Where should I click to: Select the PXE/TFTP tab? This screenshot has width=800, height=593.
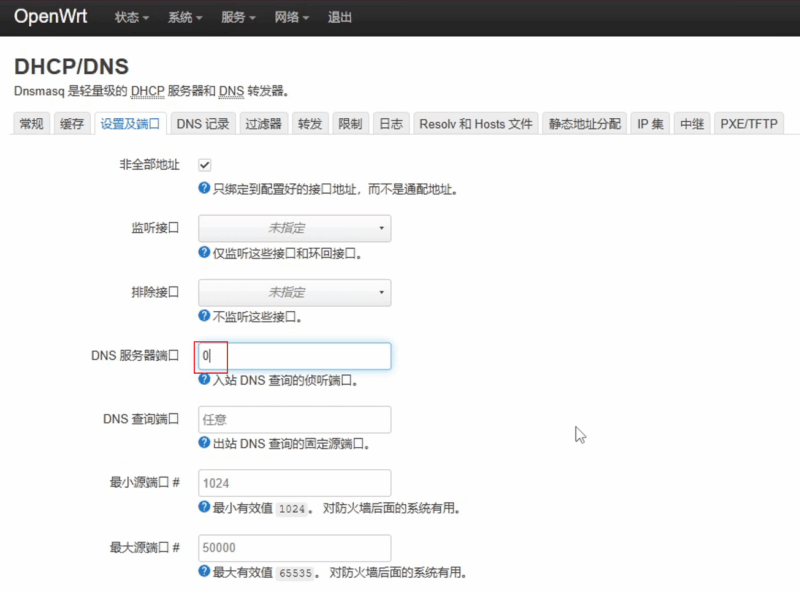click(x=748, y=124)
